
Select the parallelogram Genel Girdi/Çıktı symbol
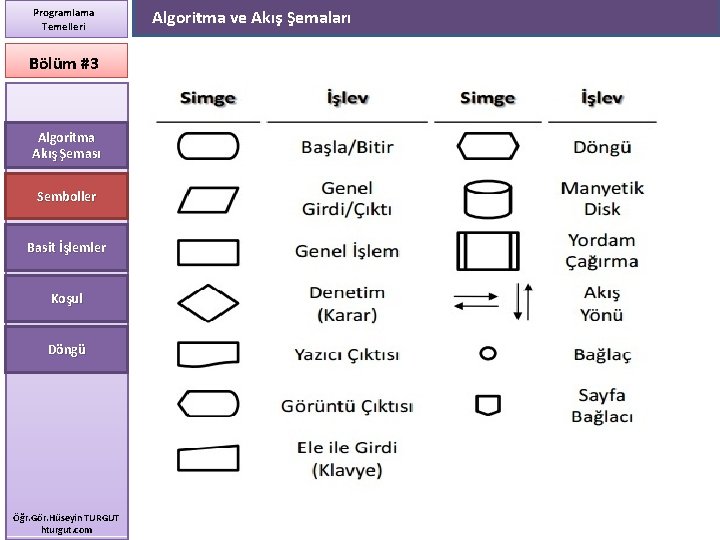tap(208, 200)
